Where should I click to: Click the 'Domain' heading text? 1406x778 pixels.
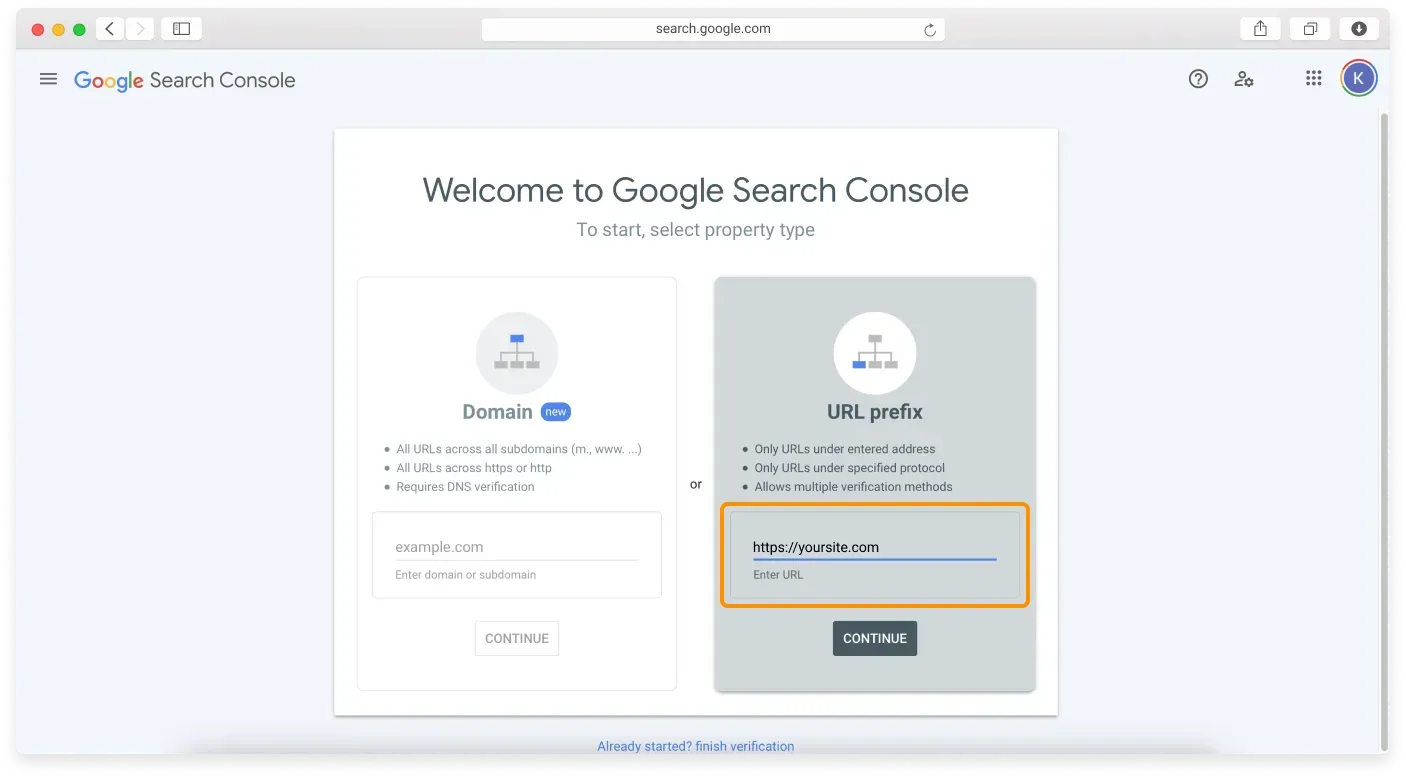(497, 412)
